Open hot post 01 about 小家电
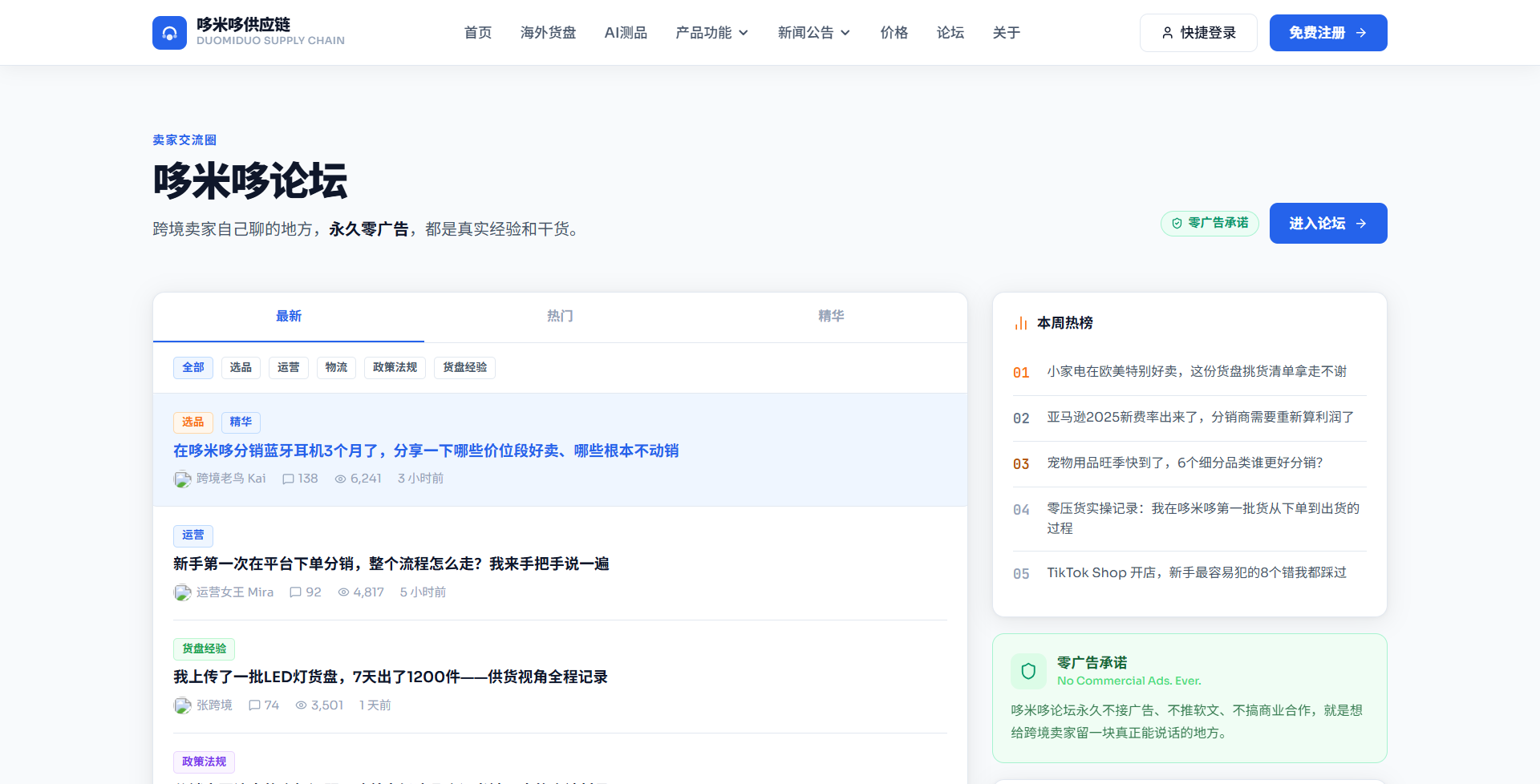This screenshot has width=1540, height=784. click(1197, 372)
